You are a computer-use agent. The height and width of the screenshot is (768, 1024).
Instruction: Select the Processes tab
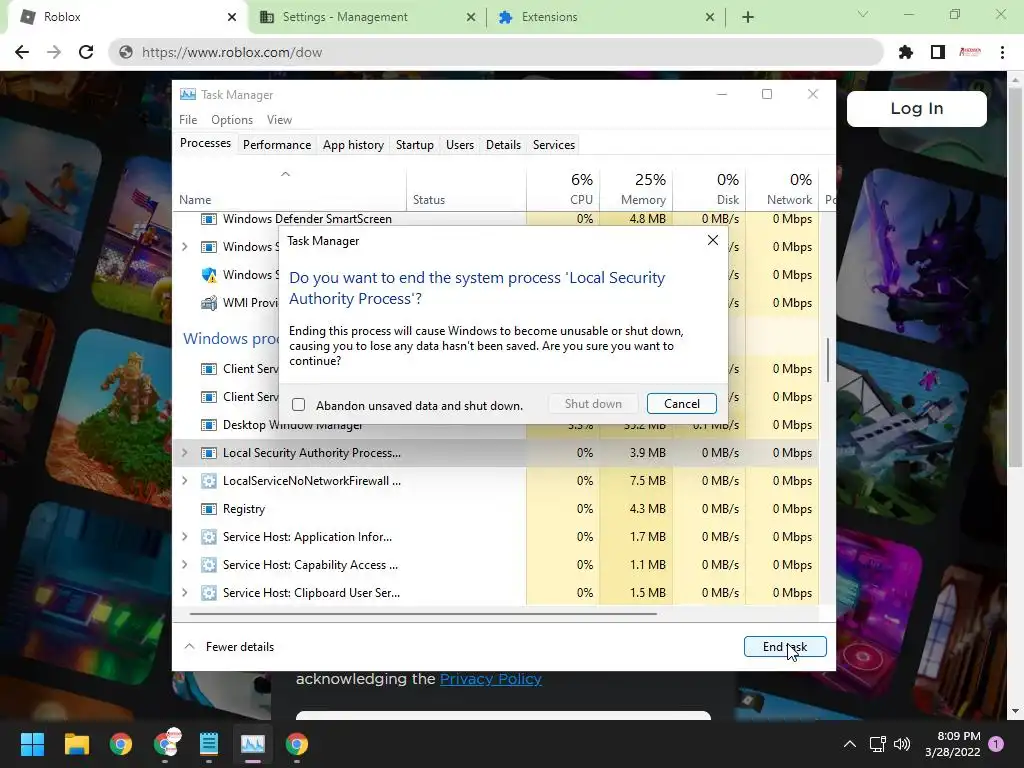pyautogui.click(x=205, y=143)
